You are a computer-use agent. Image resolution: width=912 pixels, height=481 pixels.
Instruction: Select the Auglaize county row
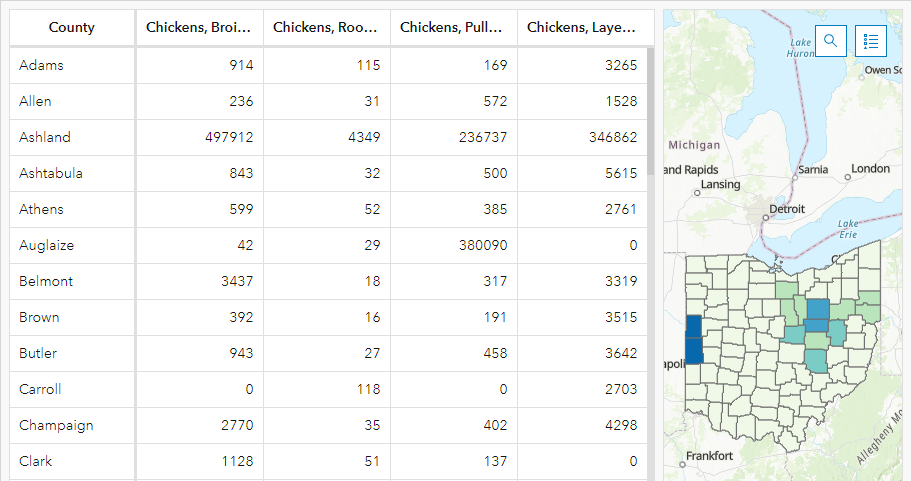(328, 245)
